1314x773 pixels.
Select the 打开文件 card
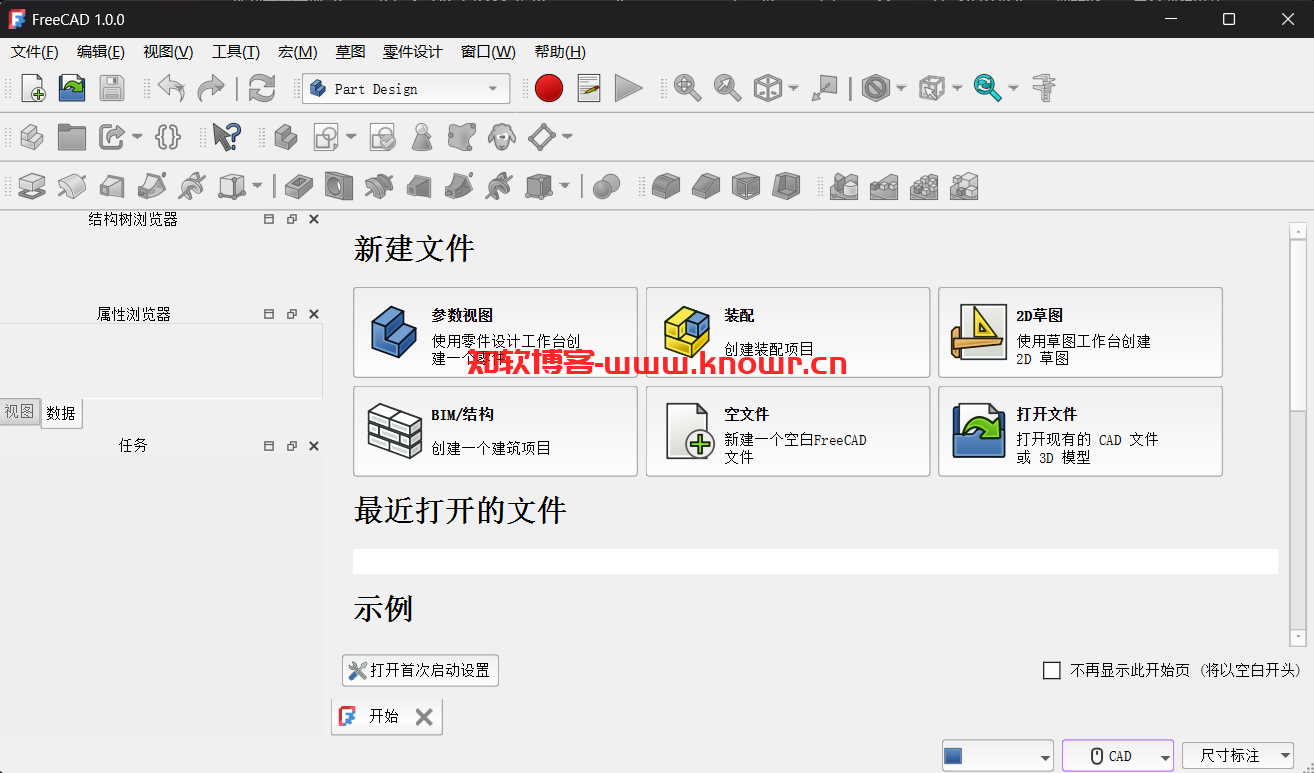(x=1080, y=431)
